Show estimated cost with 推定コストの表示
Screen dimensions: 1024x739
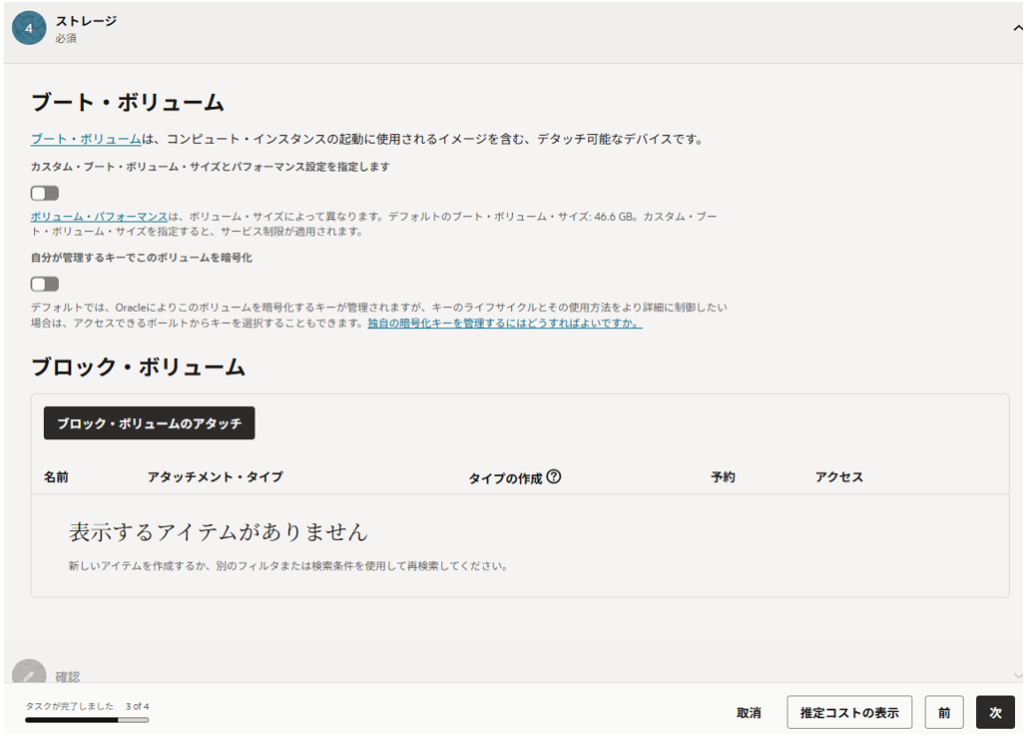tap(849, 713)
